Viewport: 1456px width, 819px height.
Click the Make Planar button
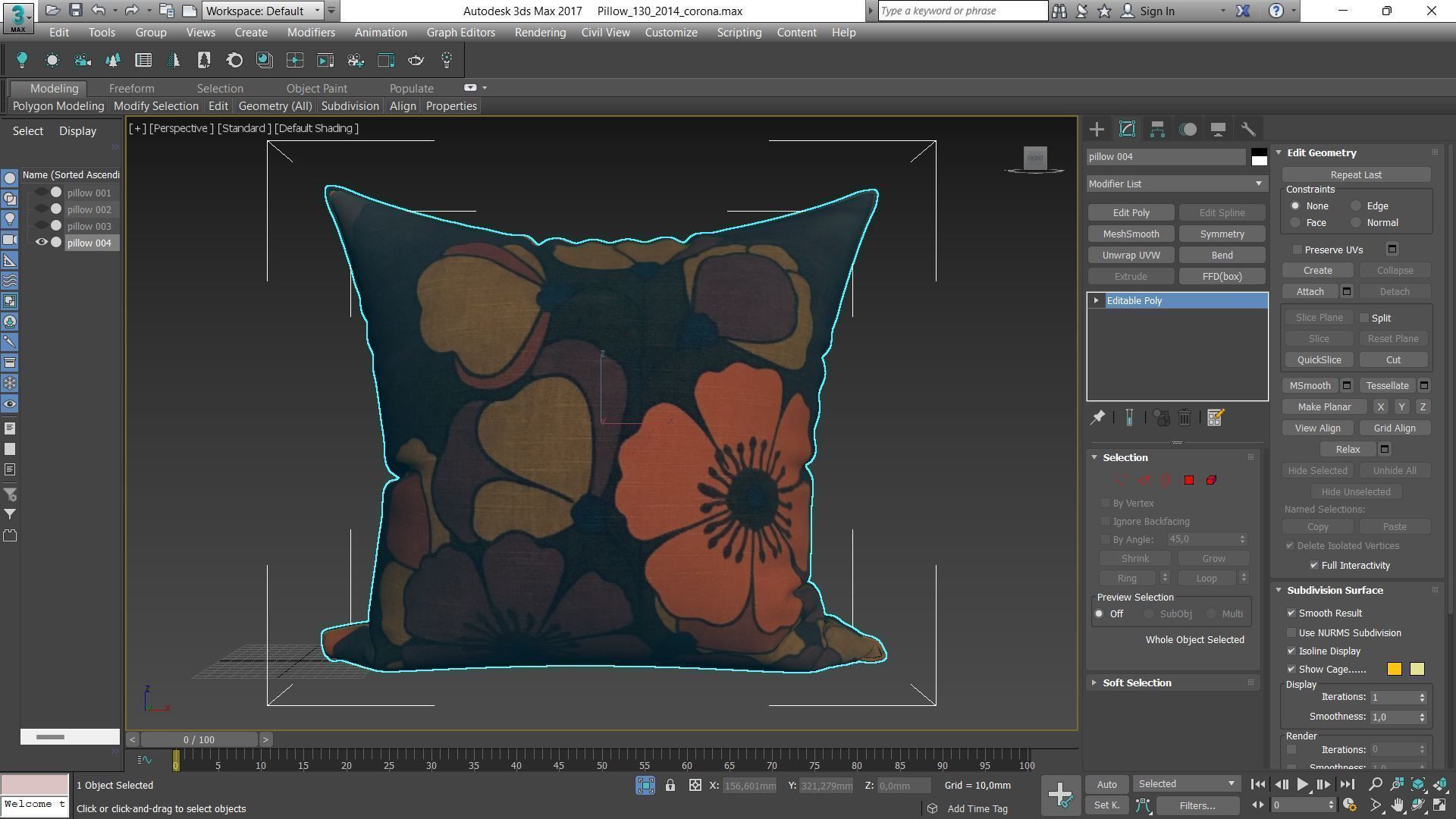1324,406
